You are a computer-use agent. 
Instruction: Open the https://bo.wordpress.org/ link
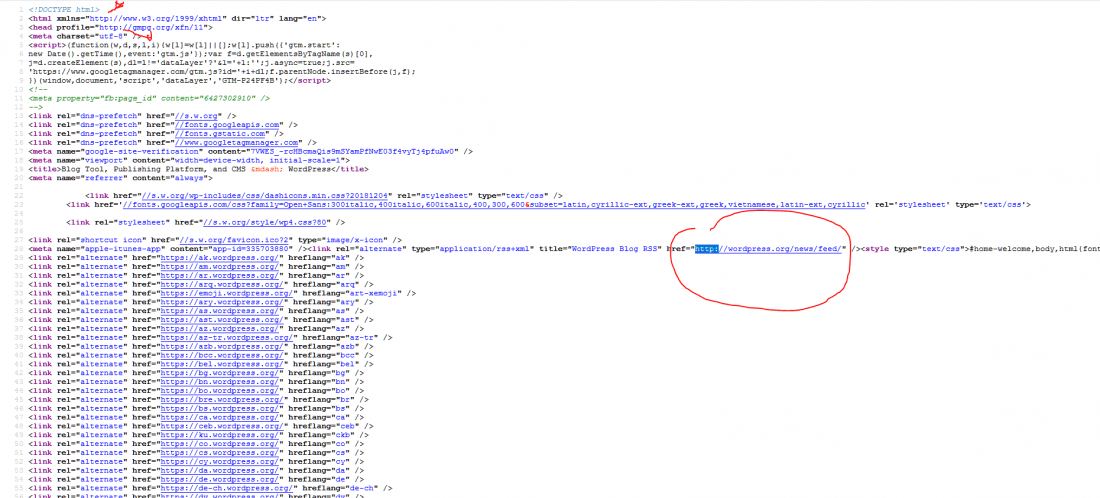click(221, 391)
